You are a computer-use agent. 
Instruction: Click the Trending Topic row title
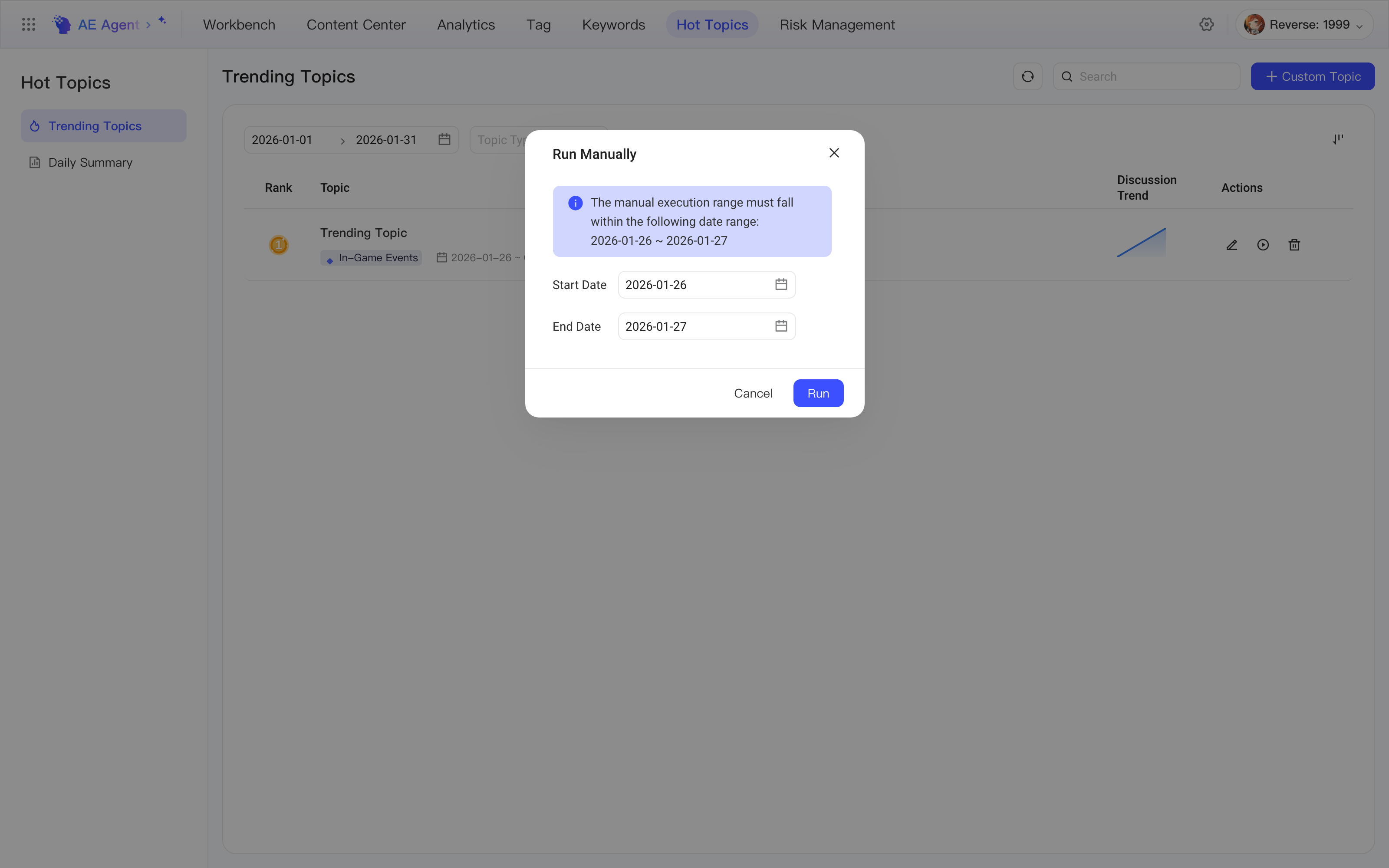point(363,233)
